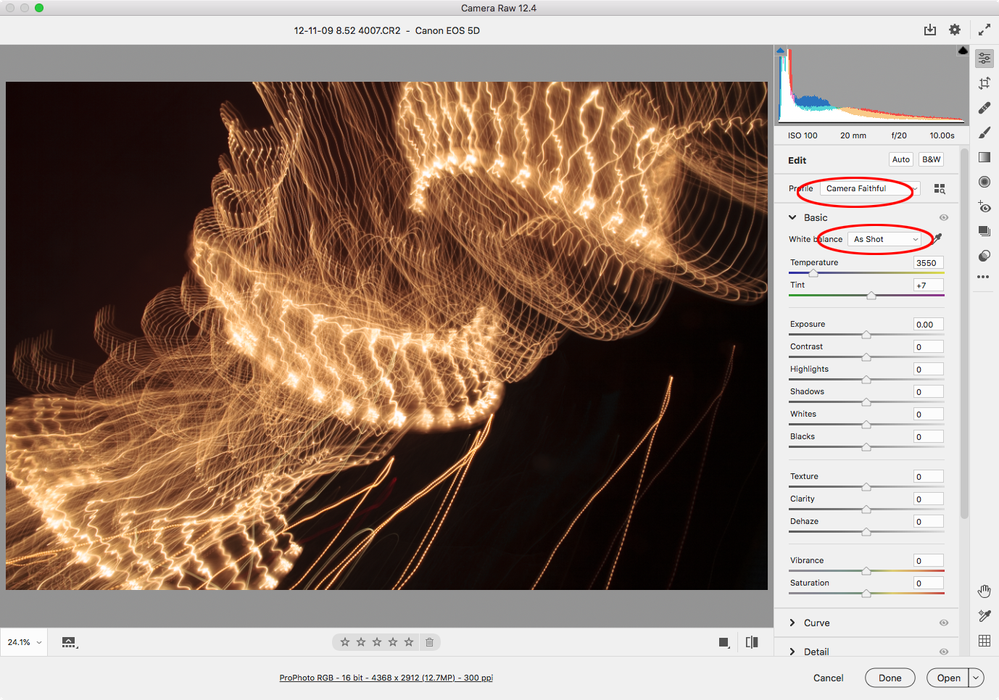Screen dimensions: 999x700
Task: Click the histogram graph
Action: pos(871,85)
